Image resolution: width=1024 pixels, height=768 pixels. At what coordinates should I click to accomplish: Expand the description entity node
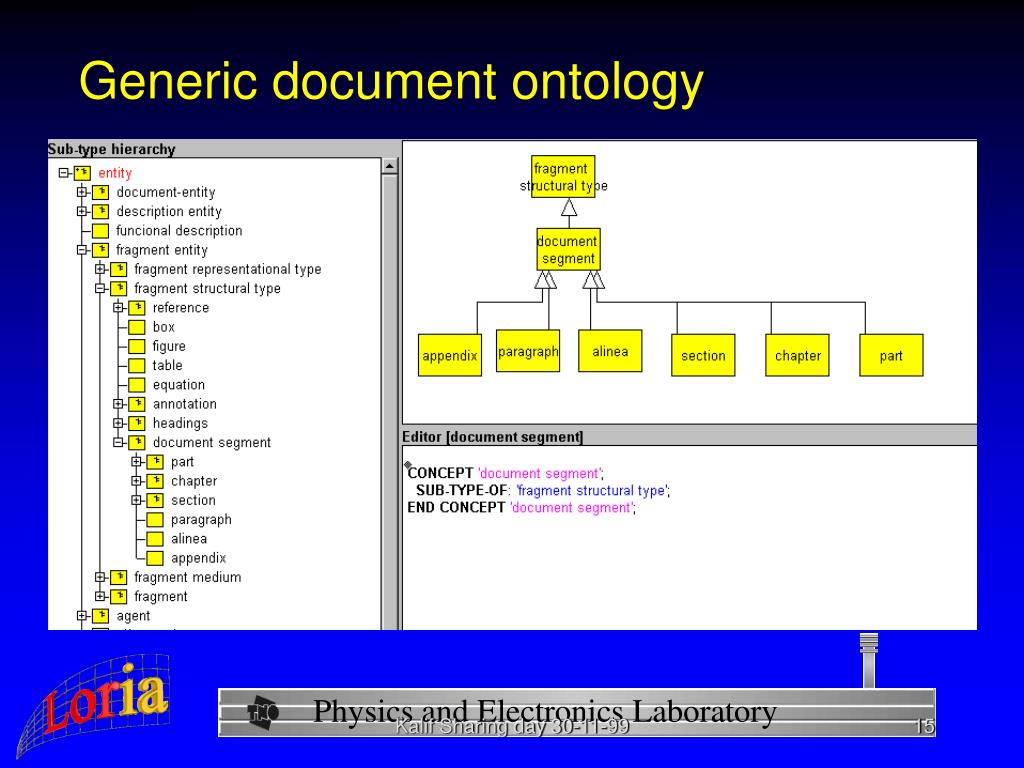coord(82,212)
